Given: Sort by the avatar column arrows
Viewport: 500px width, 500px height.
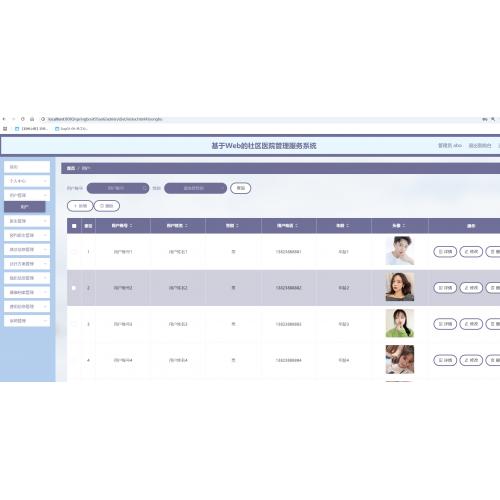Looking at the screenshot, I should coord(404,226).
